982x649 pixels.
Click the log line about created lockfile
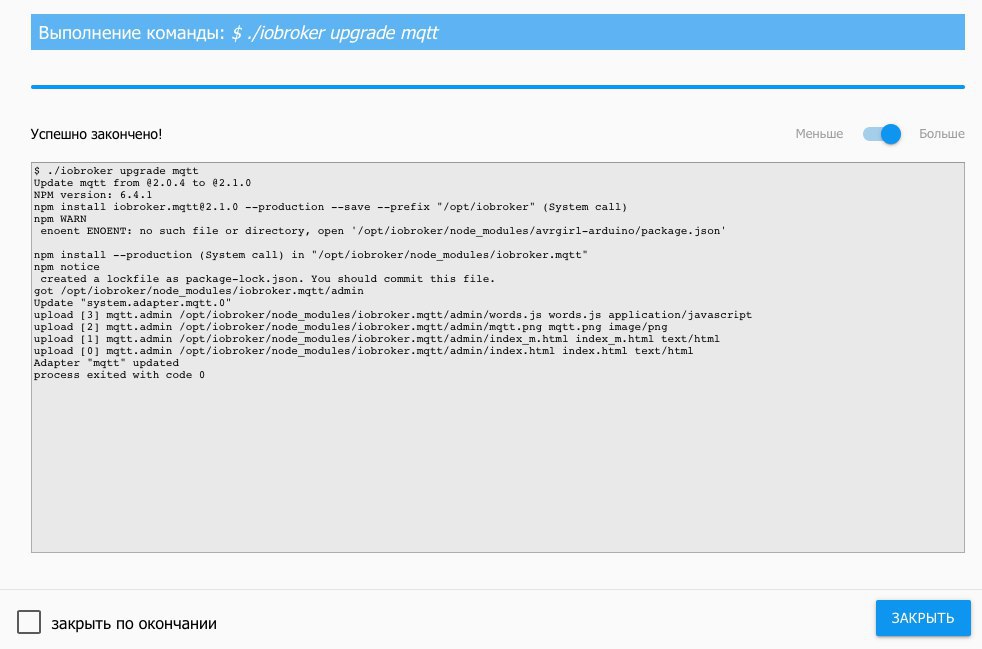click(267, 279)
